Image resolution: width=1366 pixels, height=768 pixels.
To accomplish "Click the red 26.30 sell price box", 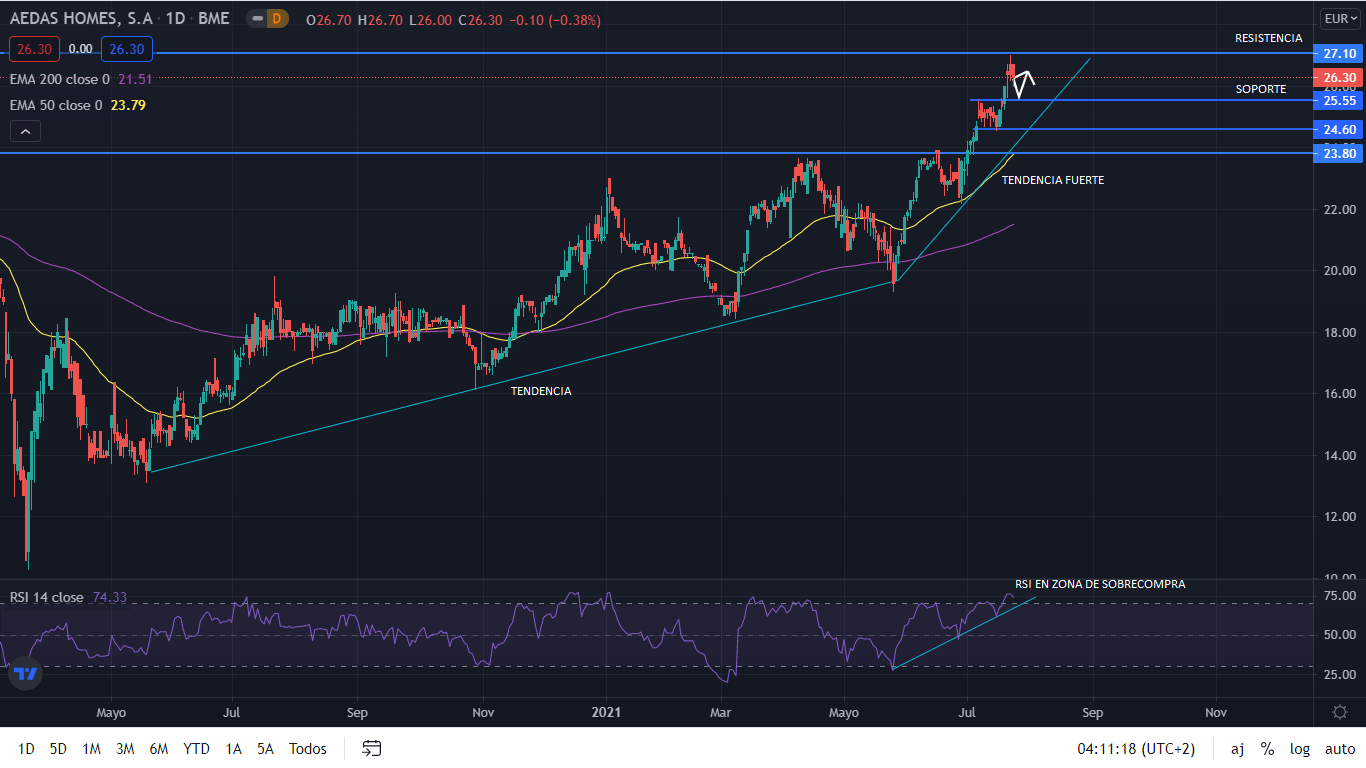I will pyautogui.click(x=35, y=48).
